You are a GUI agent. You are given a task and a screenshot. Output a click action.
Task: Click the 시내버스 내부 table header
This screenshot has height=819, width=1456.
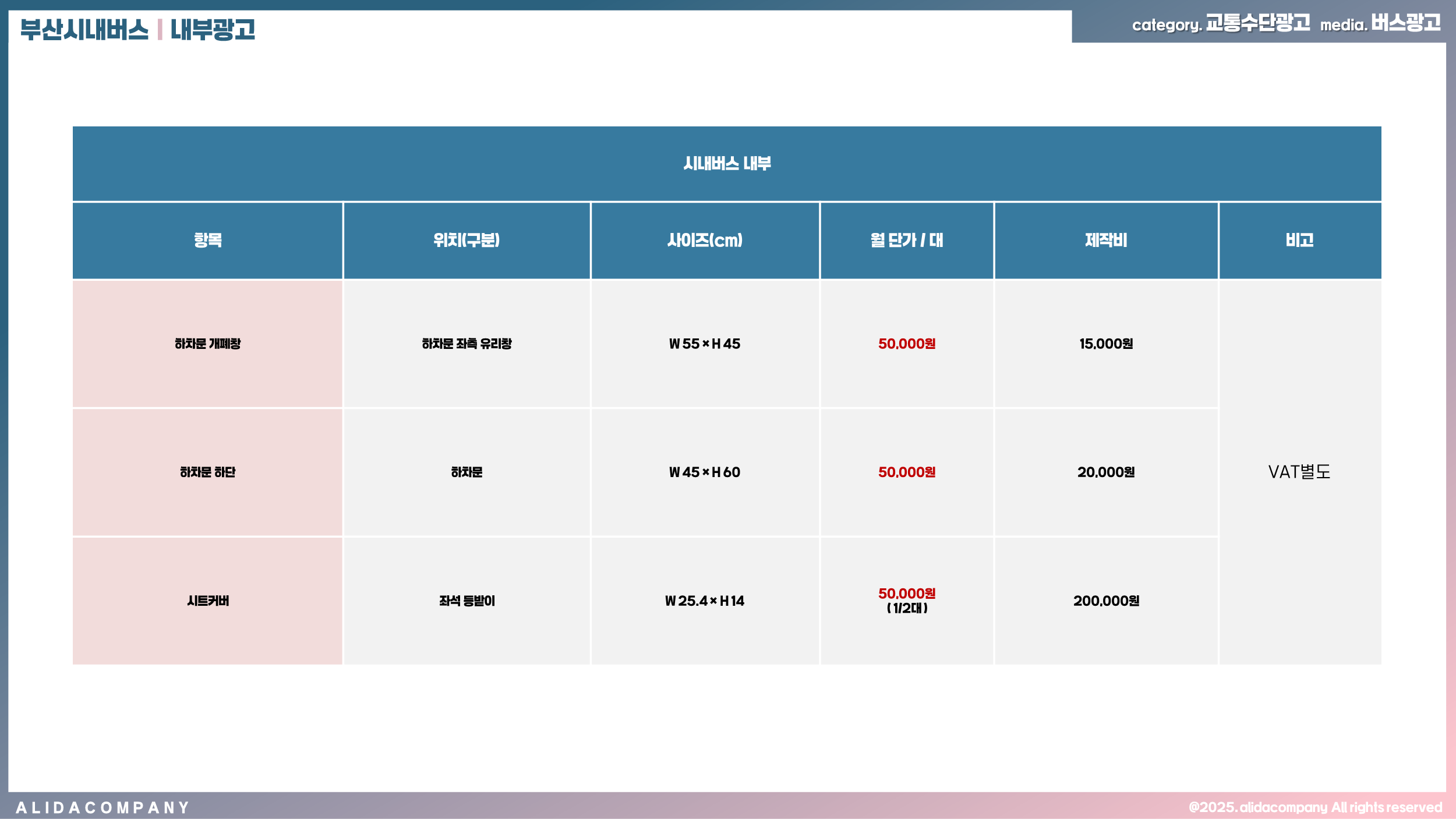click(727, 164)
